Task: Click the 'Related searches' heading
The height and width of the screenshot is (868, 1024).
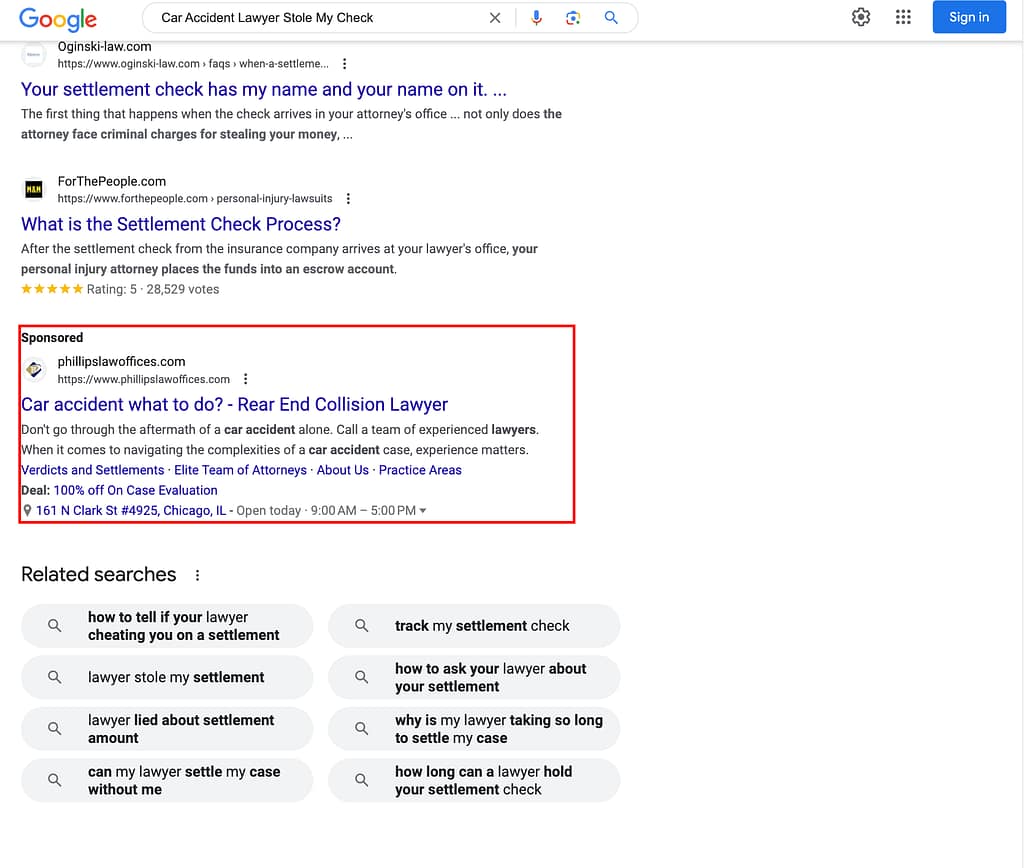Action: [99, 574]
